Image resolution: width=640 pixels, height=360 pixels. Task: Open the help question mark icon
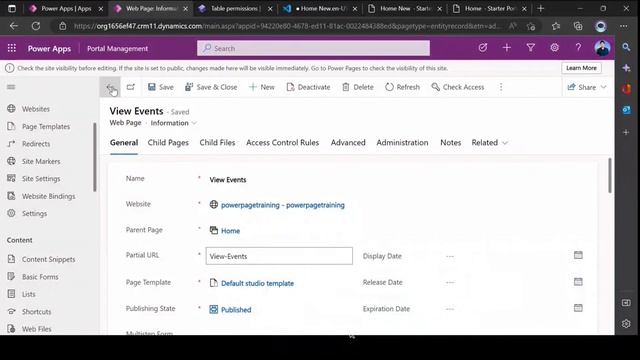578,48
